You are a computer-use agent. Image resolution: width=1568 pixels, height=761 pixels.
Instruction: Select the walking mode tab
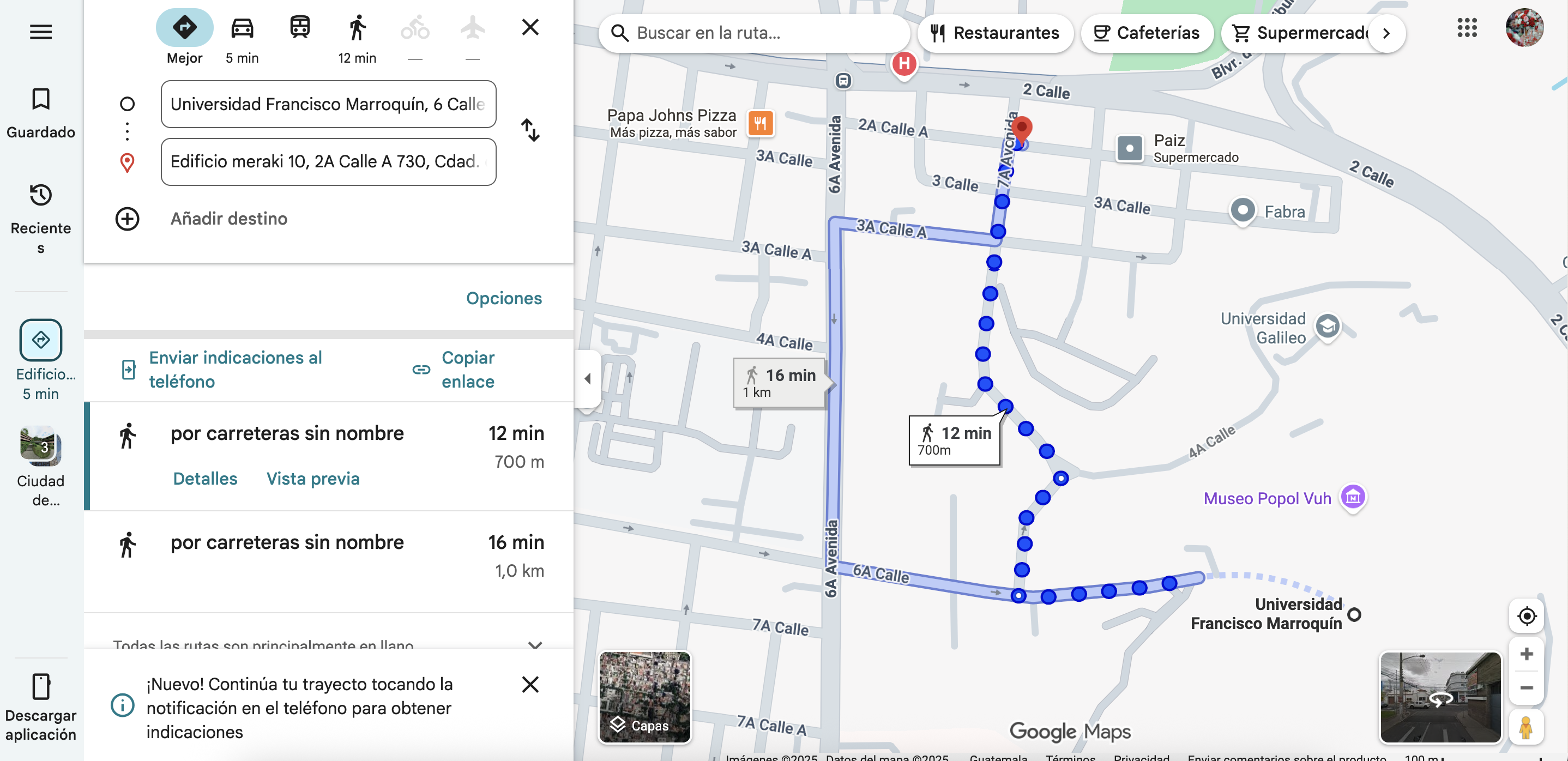pyautogui.click(x=357, y=28)
